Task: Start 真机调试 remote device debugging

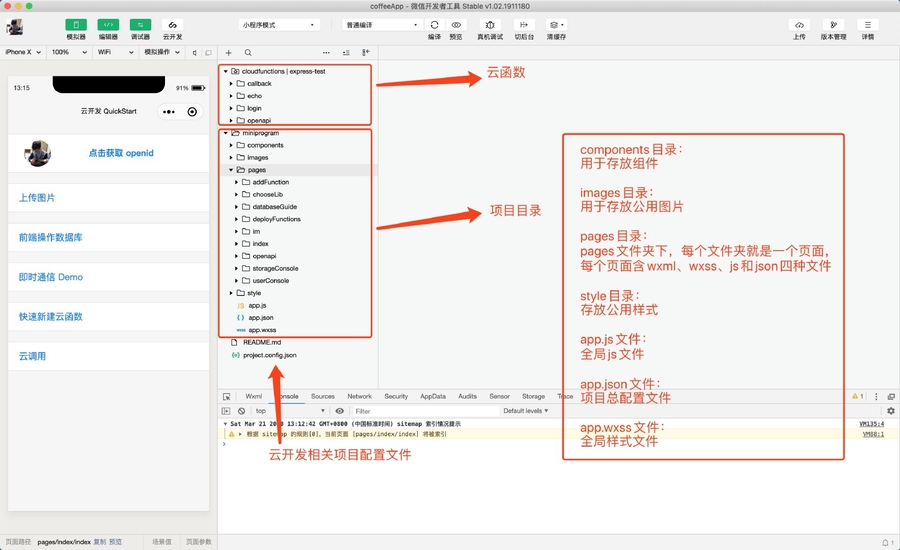Action: 489,25
